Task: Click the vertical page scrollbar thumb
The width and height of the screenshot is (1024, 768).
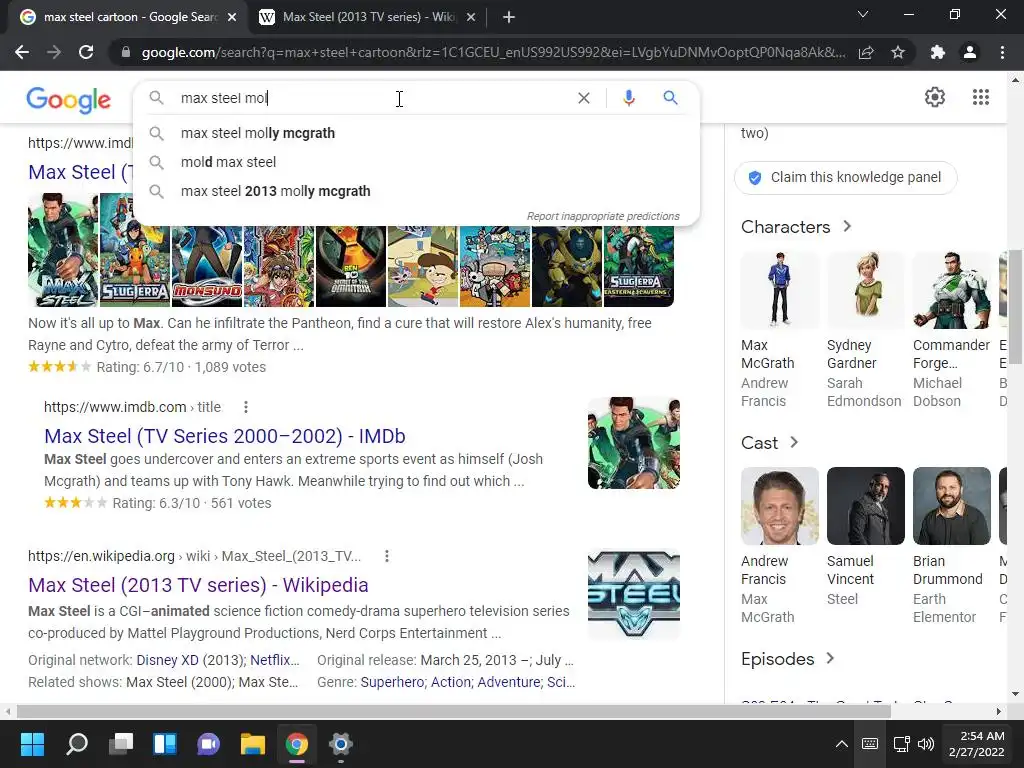Action: 1015,307
